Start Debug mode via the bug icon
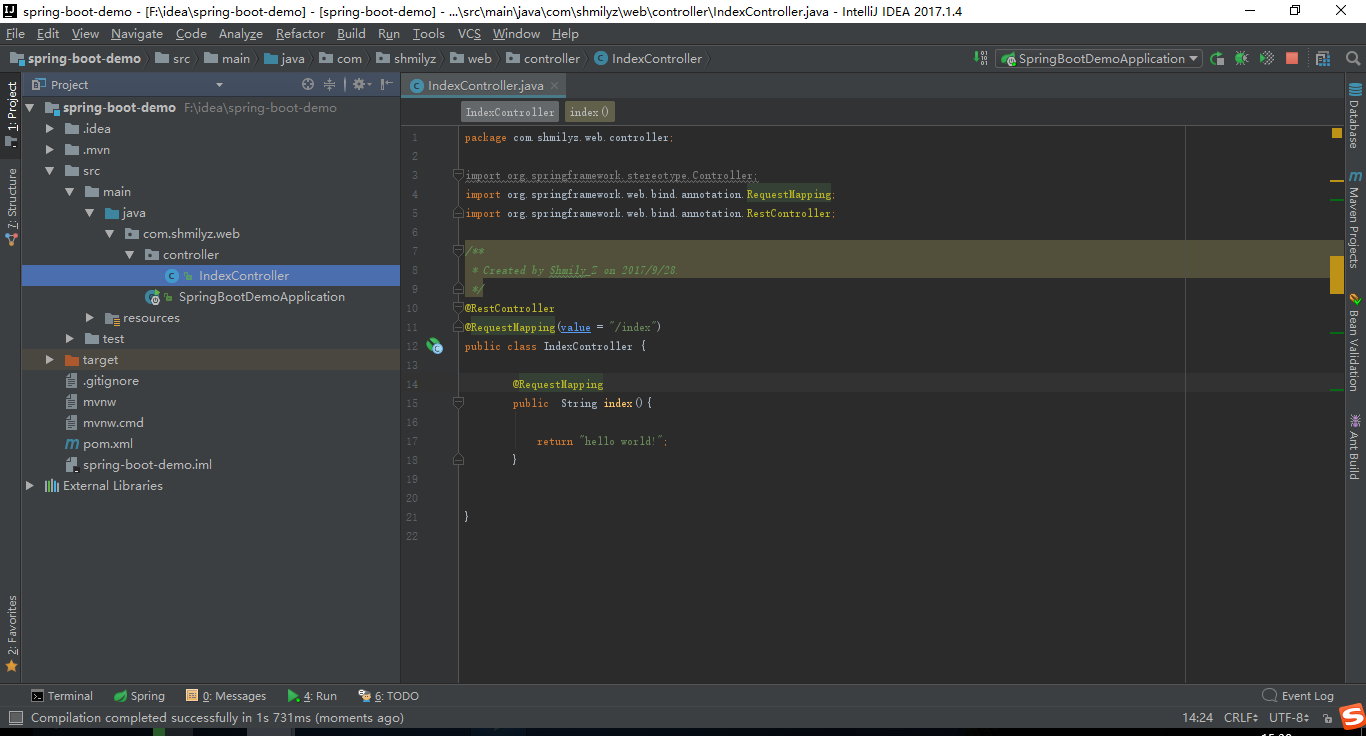The image size is (1366, 736). (x=1241, y=58)
